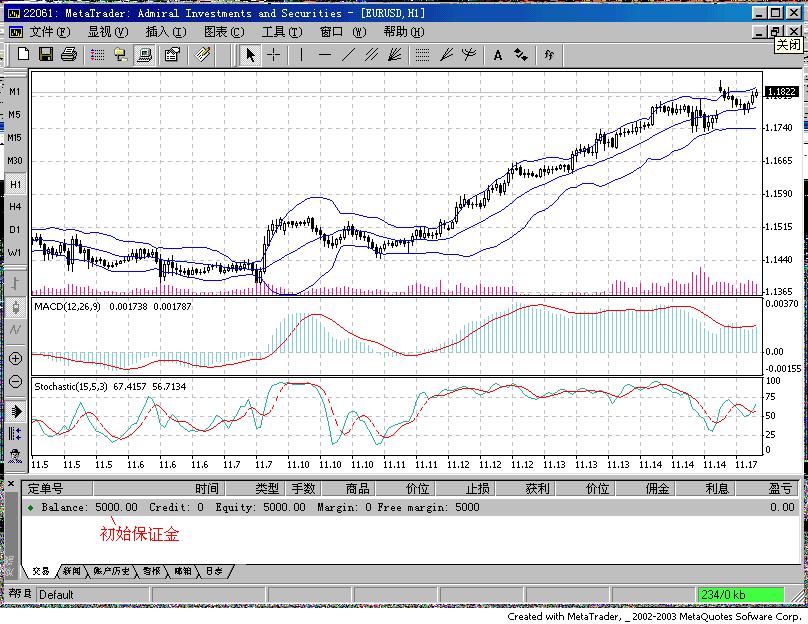Open the 图表 (Chart) menu
This screenshot has height=624, width=808.
223,32
